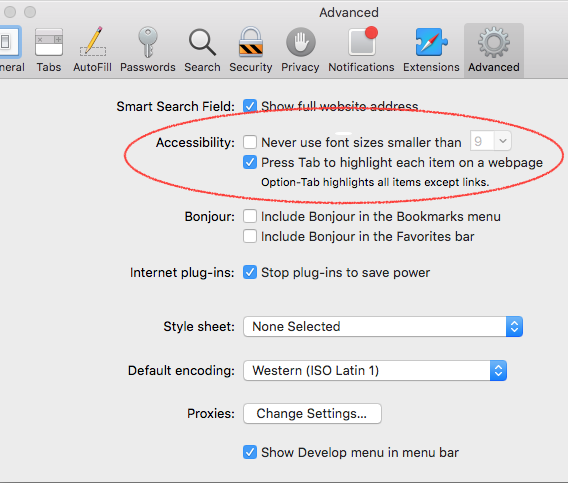Toggle Stop plug-ins to save power

(250, 272)
